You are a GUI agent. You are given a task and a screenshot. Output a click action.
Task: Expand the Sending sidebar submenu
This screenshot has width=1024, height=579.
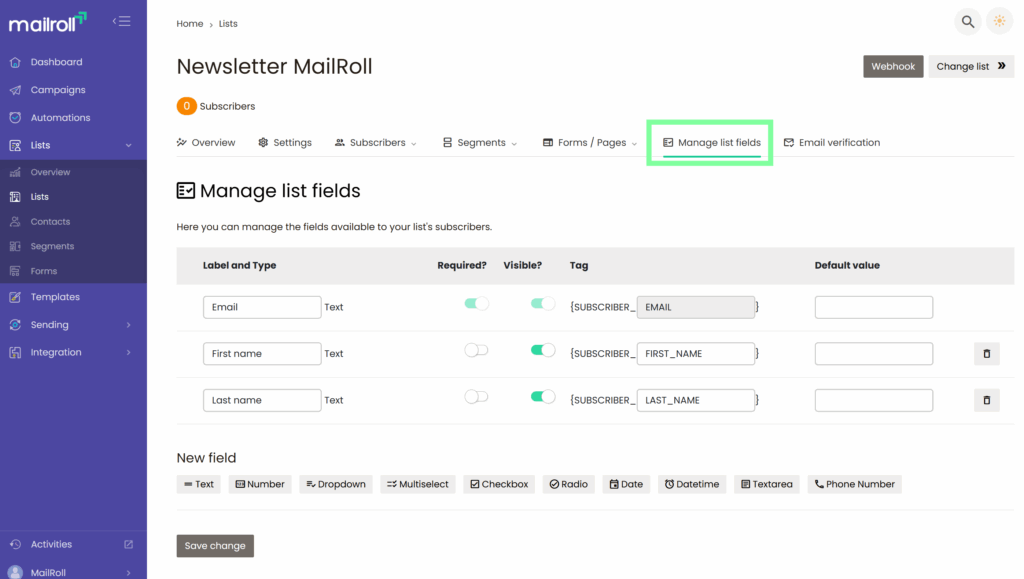[x=128, y=325]
